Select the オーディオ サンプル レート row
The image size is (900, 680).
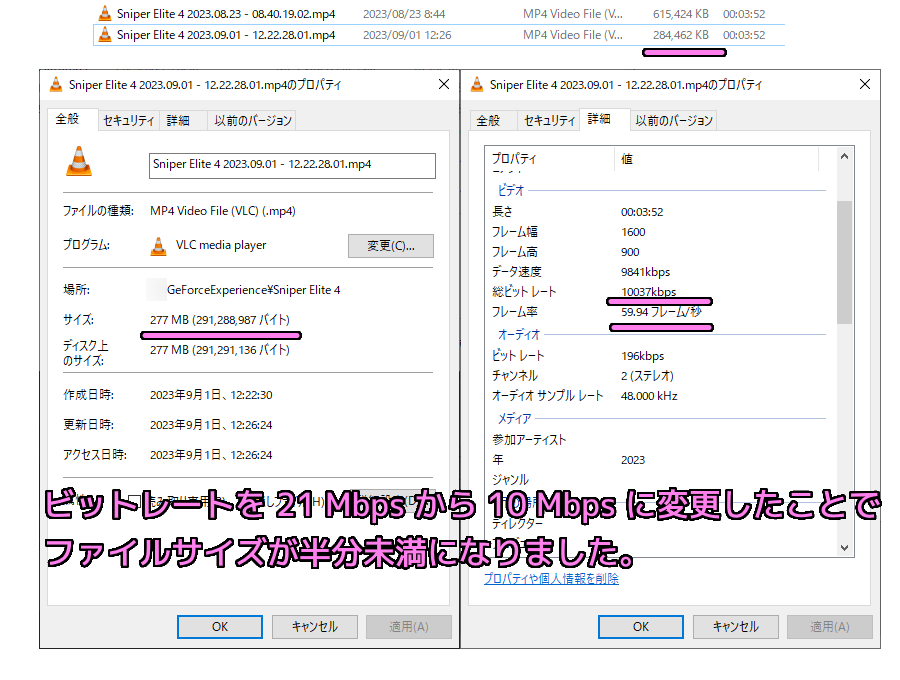click(x=658, y=396)
